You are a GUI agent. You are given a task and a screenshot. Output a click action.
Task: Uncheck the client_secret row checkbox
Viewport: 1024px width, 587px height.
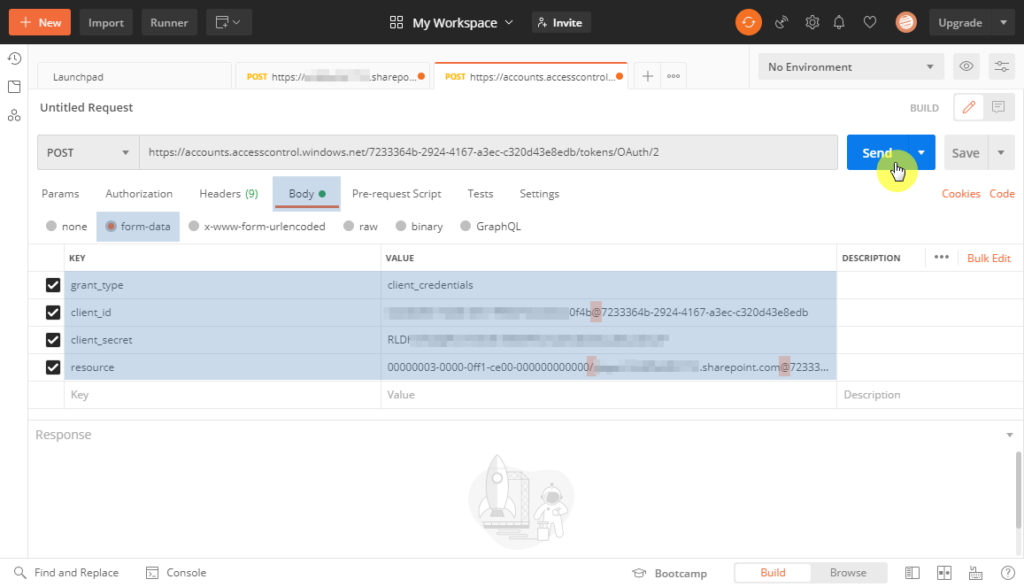pyautogui.click(x=53, y=340)
